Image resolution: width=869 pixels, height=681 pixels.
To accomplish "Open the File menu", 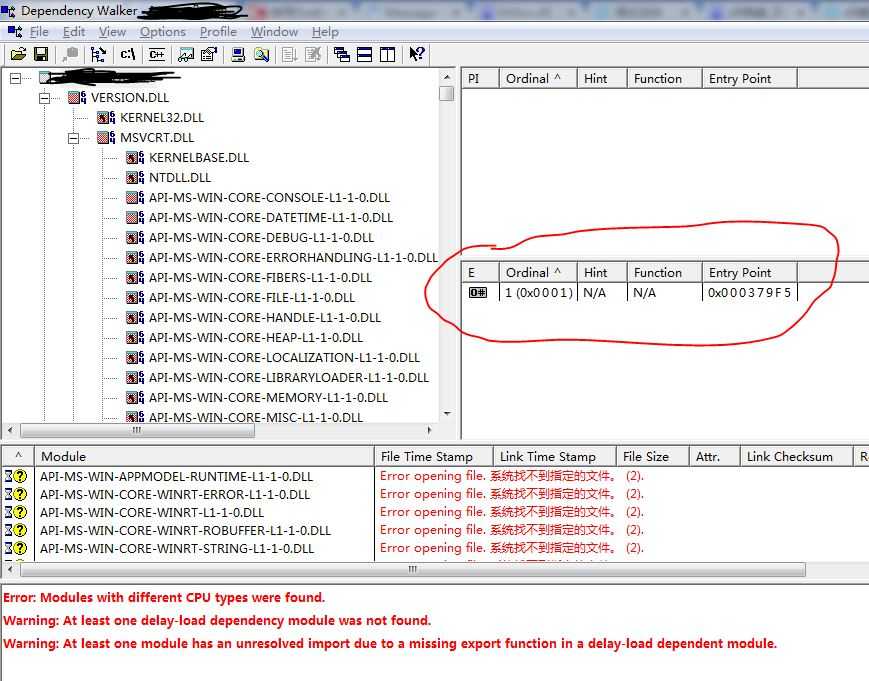I will 39,32.
